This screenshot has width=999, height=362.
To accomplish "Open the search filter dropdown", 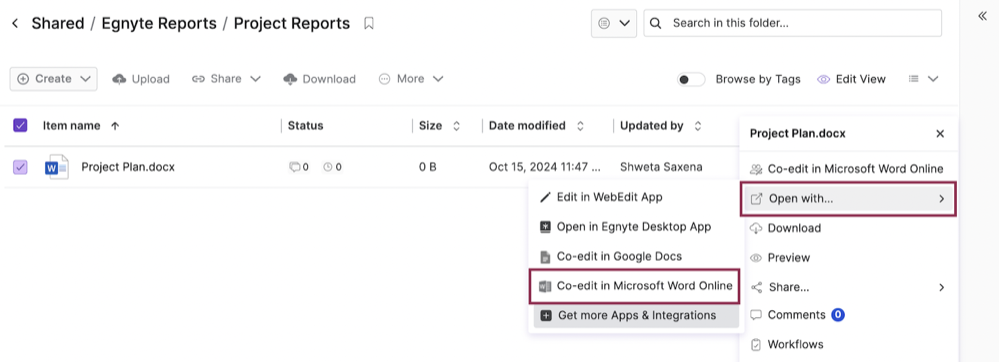I will (614, 24).
